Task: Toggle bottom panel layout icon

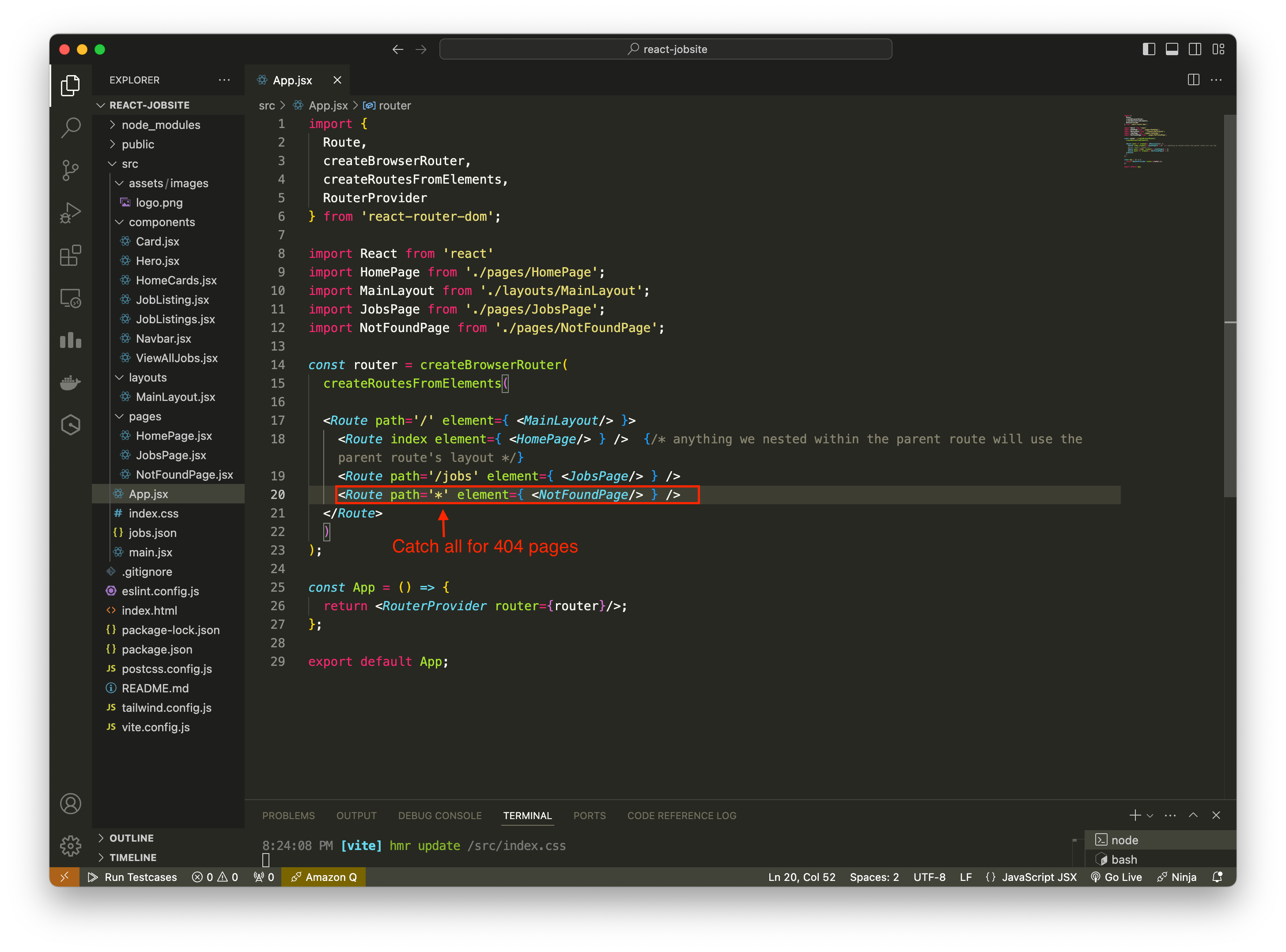Action: 1172,49
